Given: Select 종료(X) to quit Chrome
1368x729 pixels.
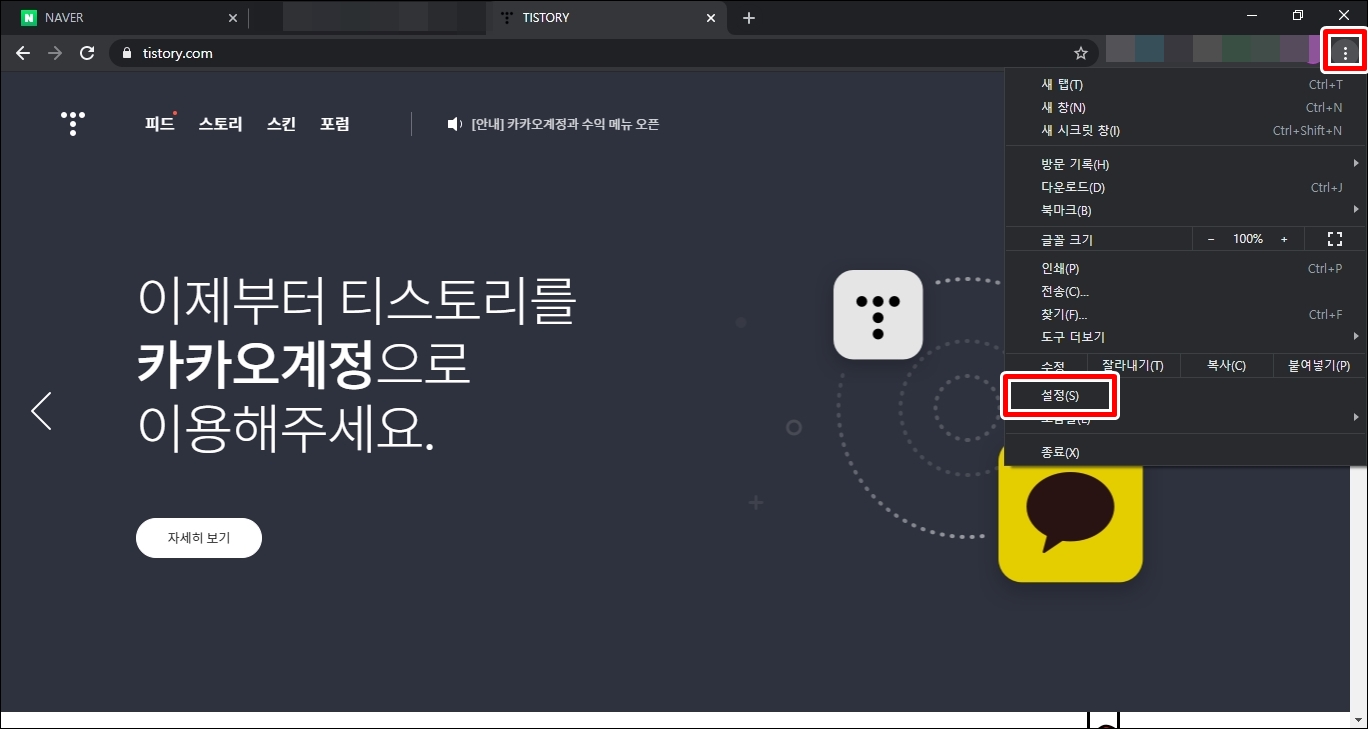Looking at the screenshot, I should pos(1186,452).
